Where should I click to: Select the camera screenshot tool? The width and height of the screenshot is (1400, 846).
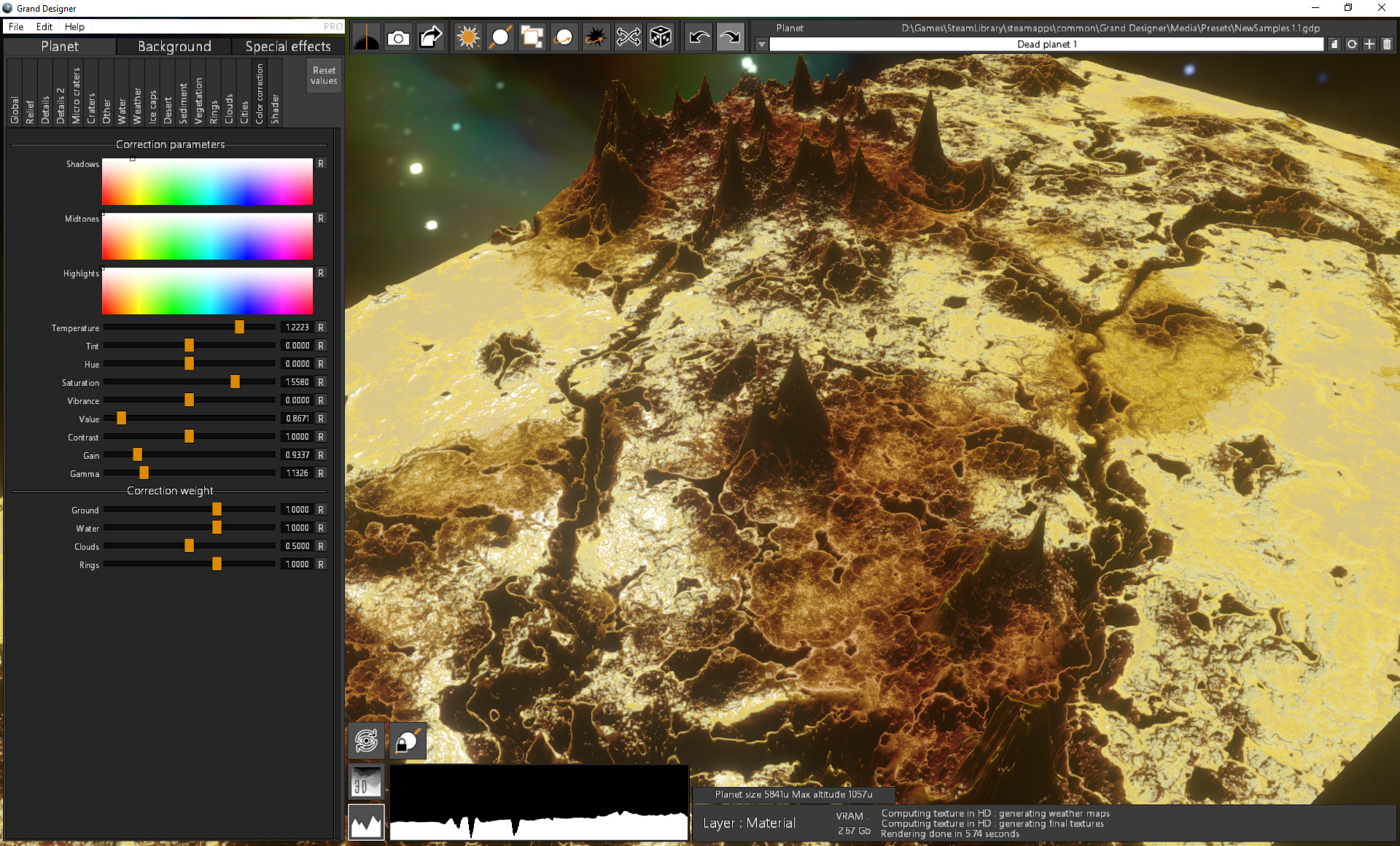point(398,36)
